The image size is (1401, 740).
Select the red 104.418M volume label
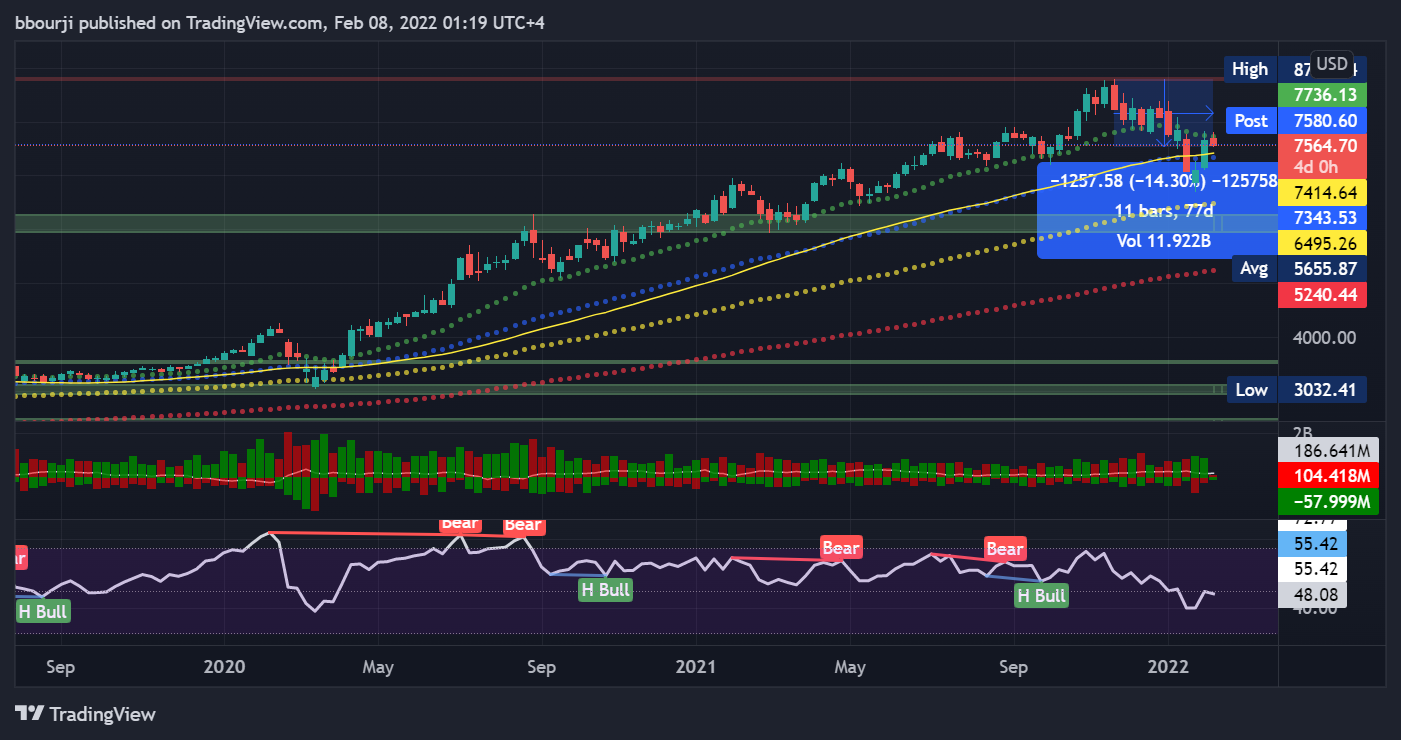(x=1329, y=475)
